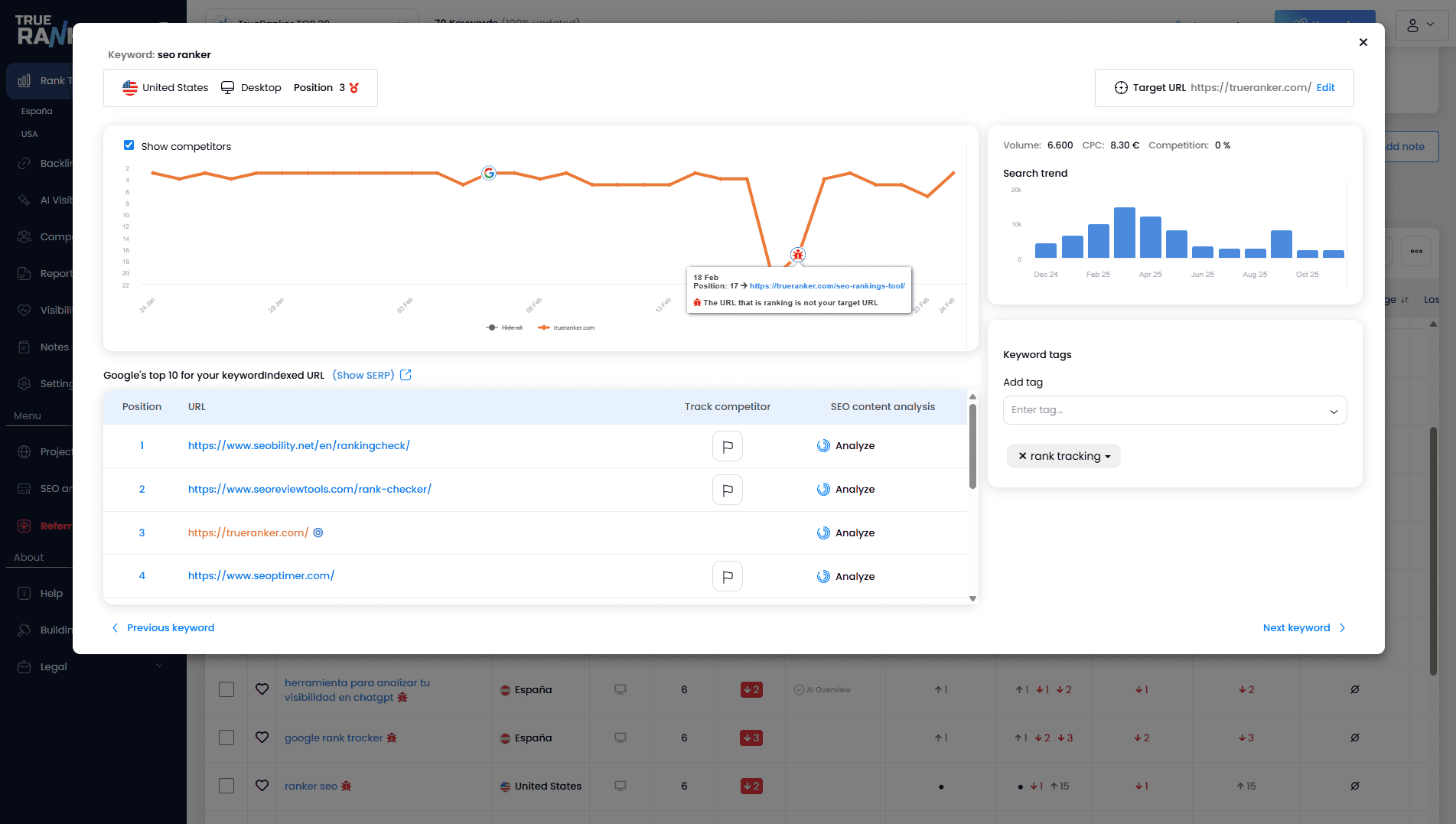This screenshot has width=1456, height=824.
Task: Expand the Enter tag dropdown
Action: pos(1333,411)
